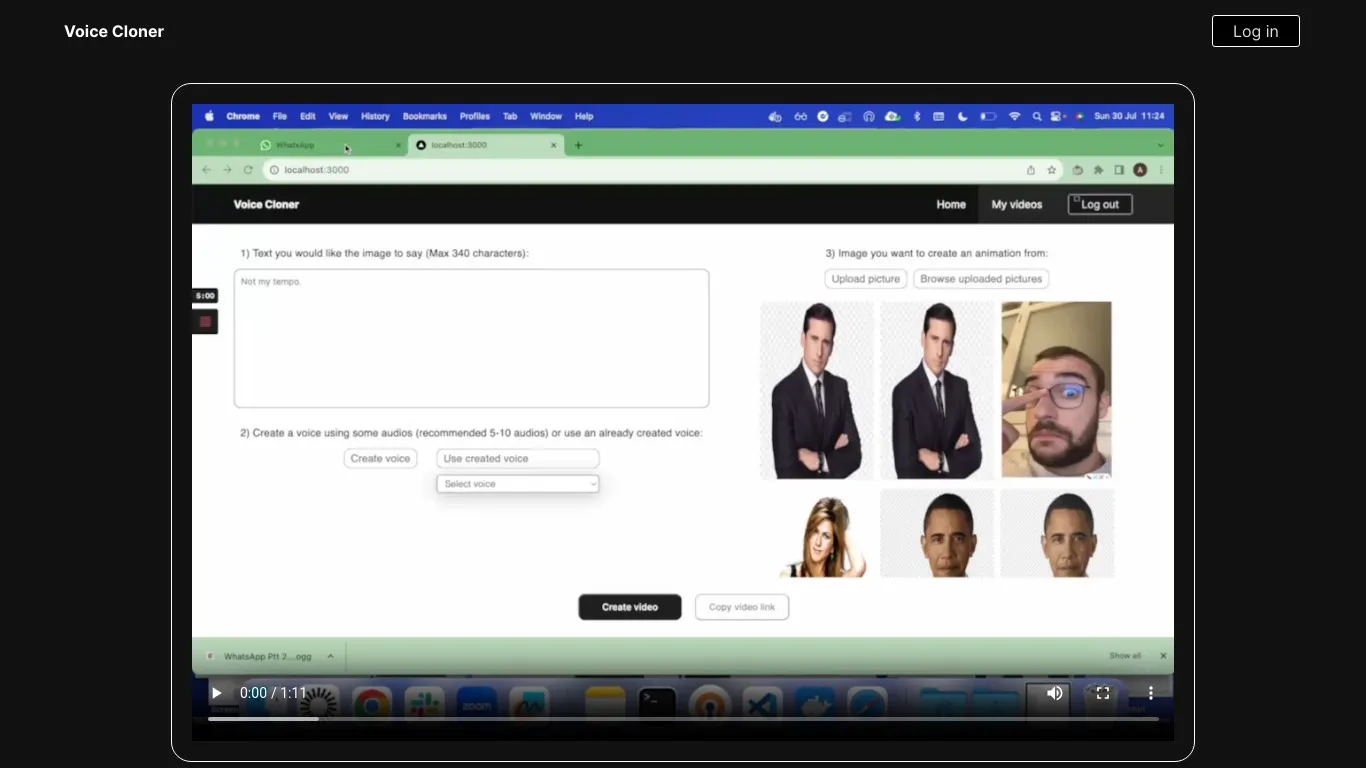Viewport: 1366px width, 768px height.
Task: Mute the video sound
Action: point(1055,693)
